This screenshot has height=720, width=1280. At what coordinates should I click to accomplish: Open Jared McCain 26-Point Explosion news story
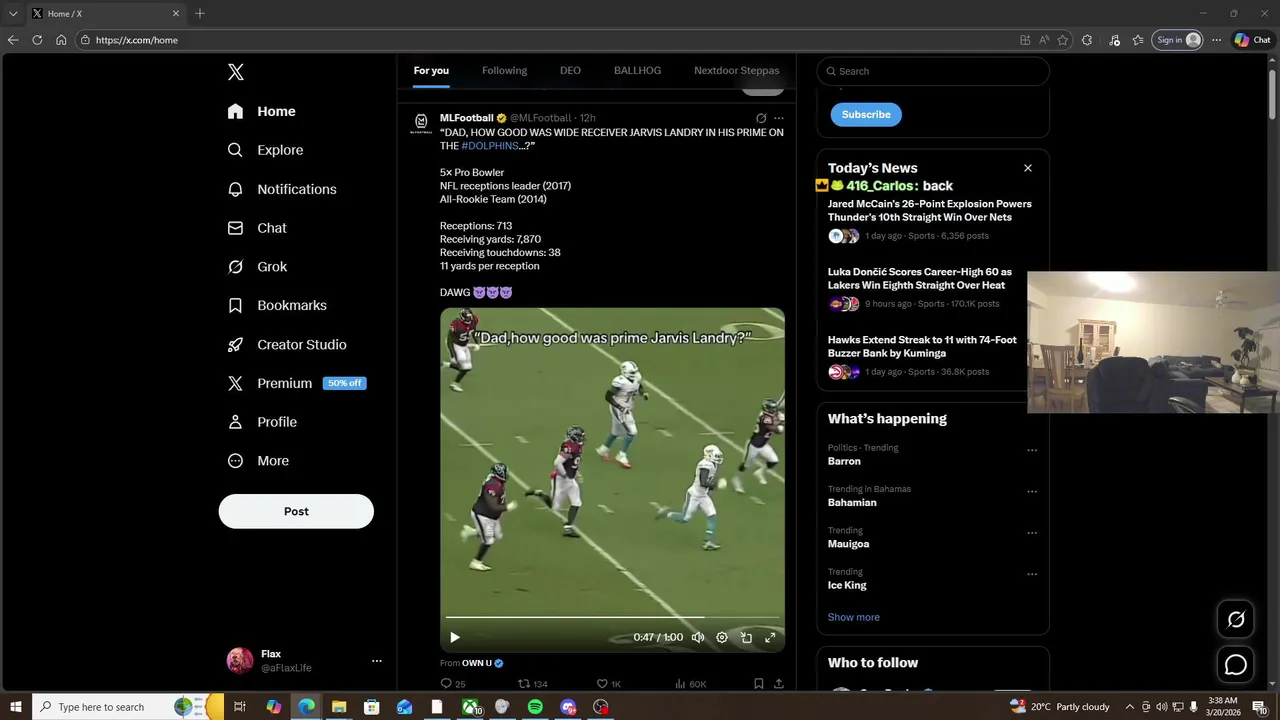click(x=929, y=210)
